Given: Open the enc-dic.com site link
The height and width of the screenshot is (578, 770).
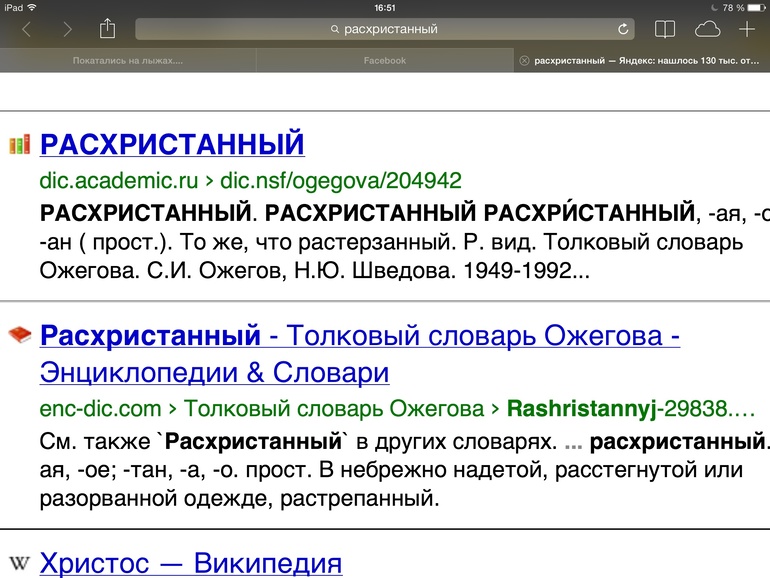Looking at the screenshot, I should 100,409.
